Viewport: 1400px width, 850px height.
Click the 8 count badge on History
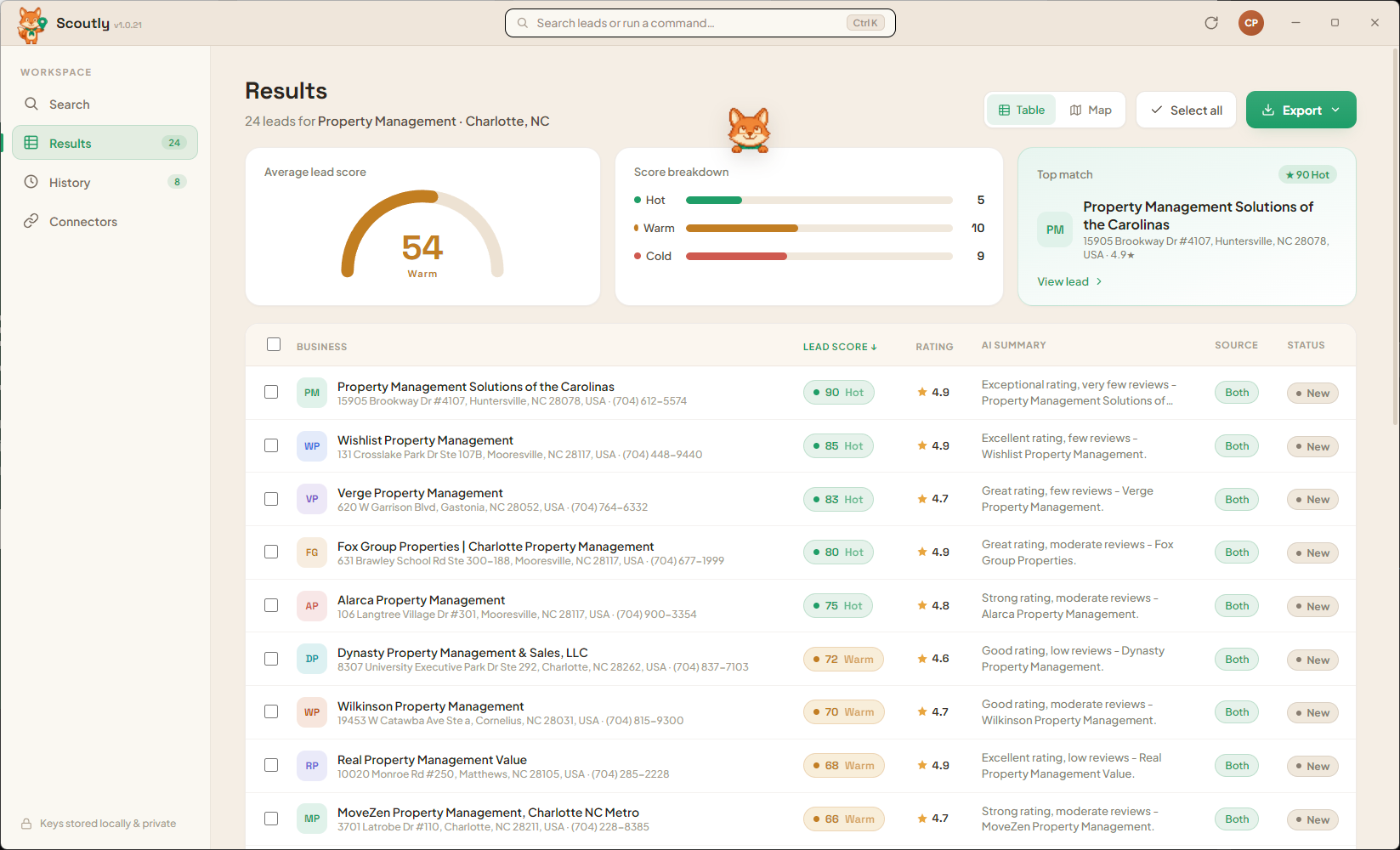tap(177, 182)
